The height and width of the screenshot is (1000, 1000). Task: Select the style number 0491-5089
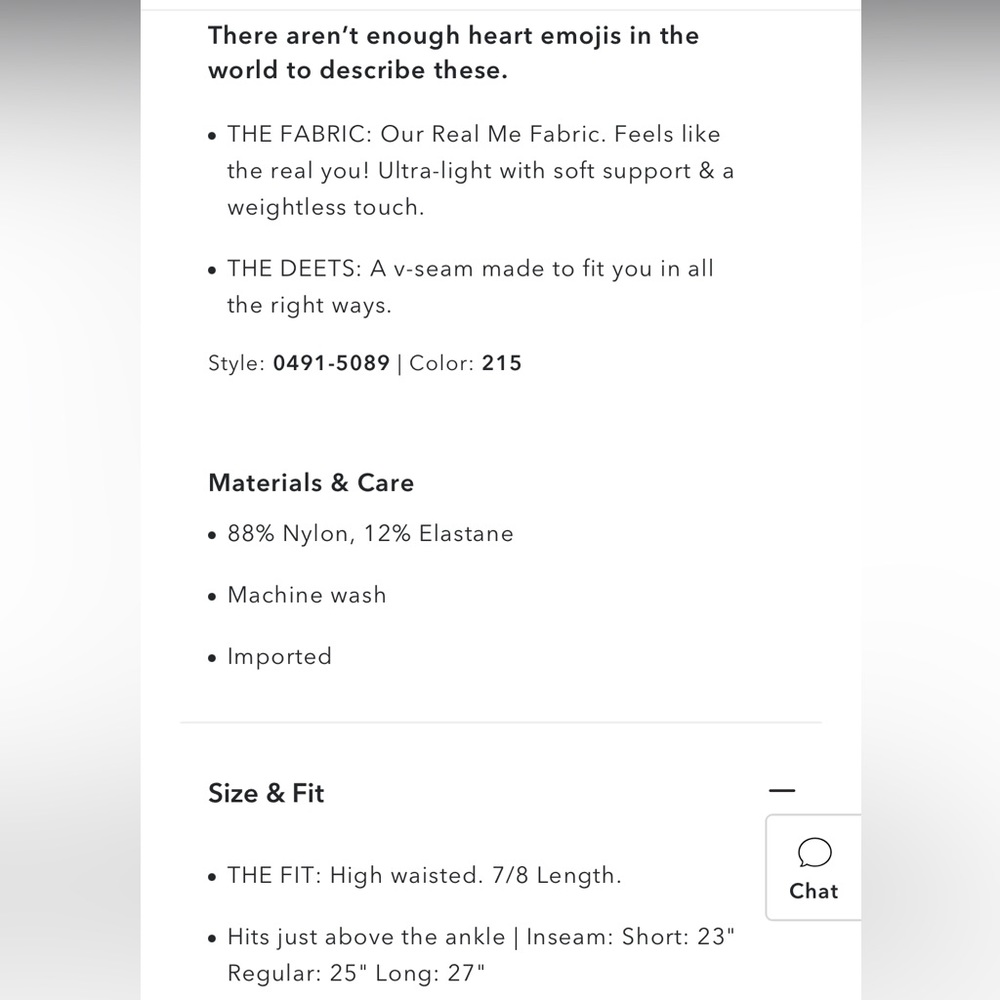pos(331,363)
